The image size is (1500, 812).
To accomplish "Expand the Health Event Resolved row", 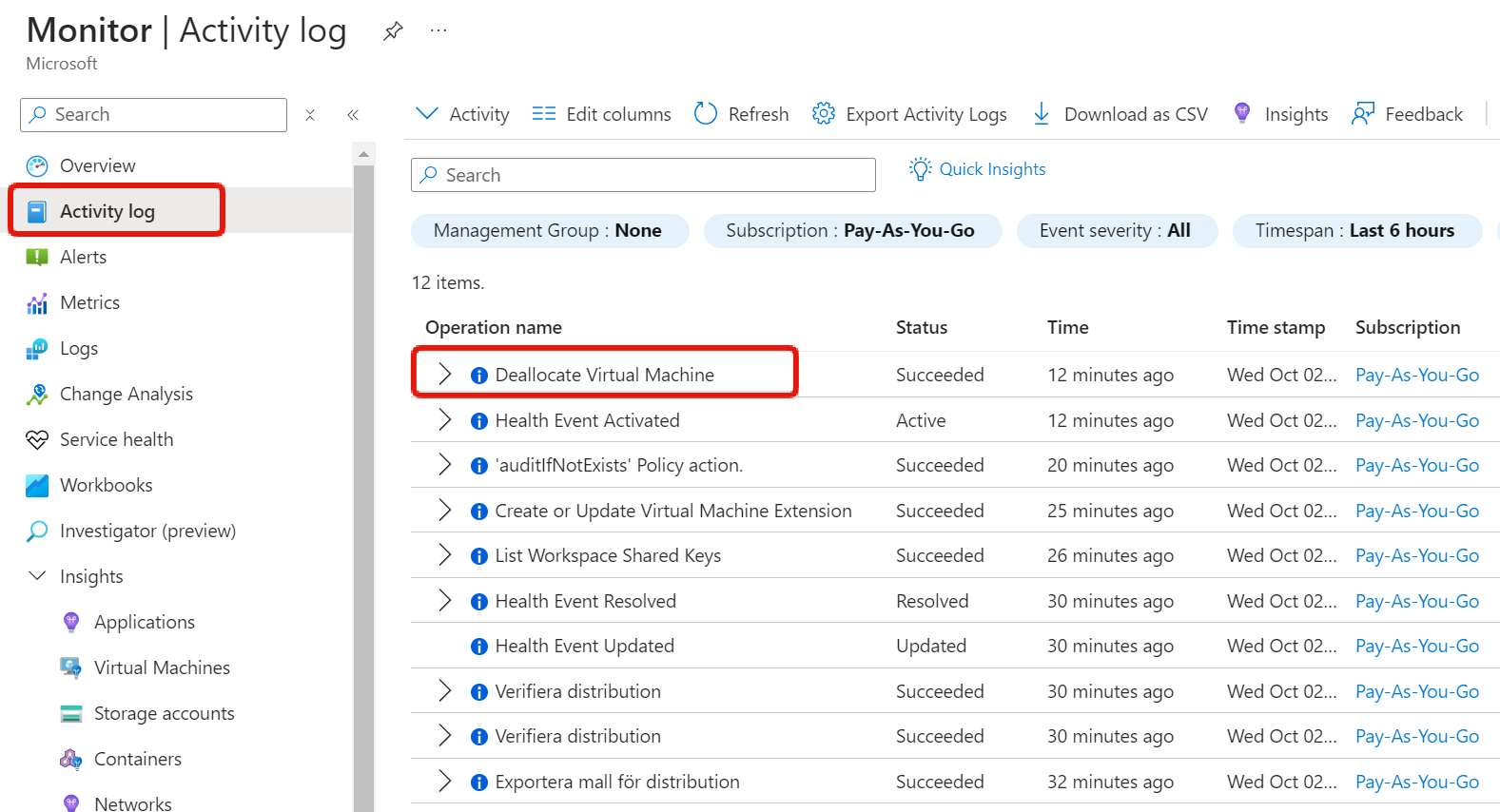I will click(x=444, y=601).
